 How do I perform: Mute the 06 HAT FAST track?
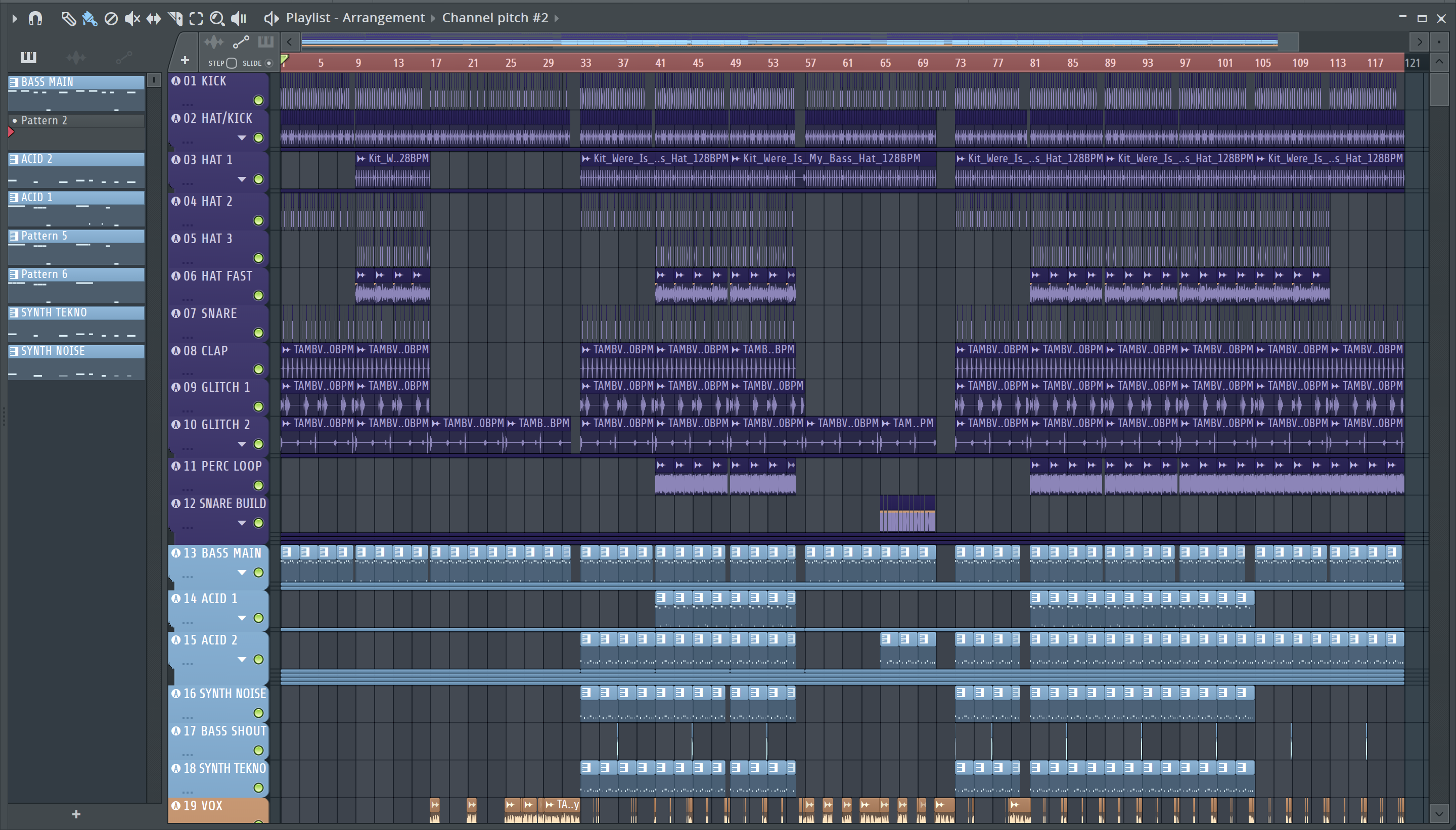point(258,295)
